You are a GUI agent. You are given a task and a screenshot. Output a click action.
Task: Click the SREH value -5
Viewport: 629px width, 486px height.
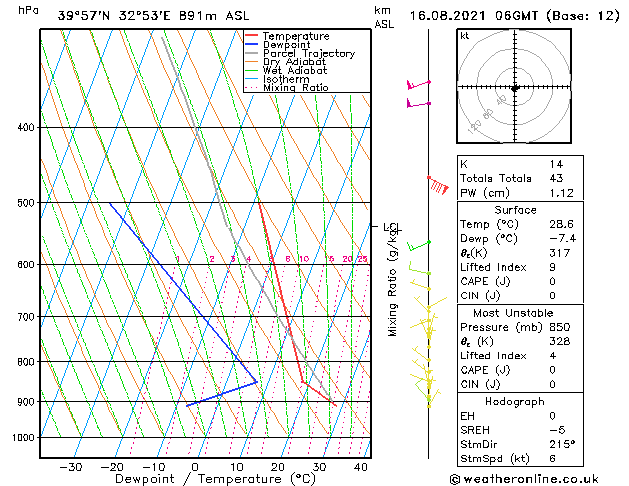557,430
